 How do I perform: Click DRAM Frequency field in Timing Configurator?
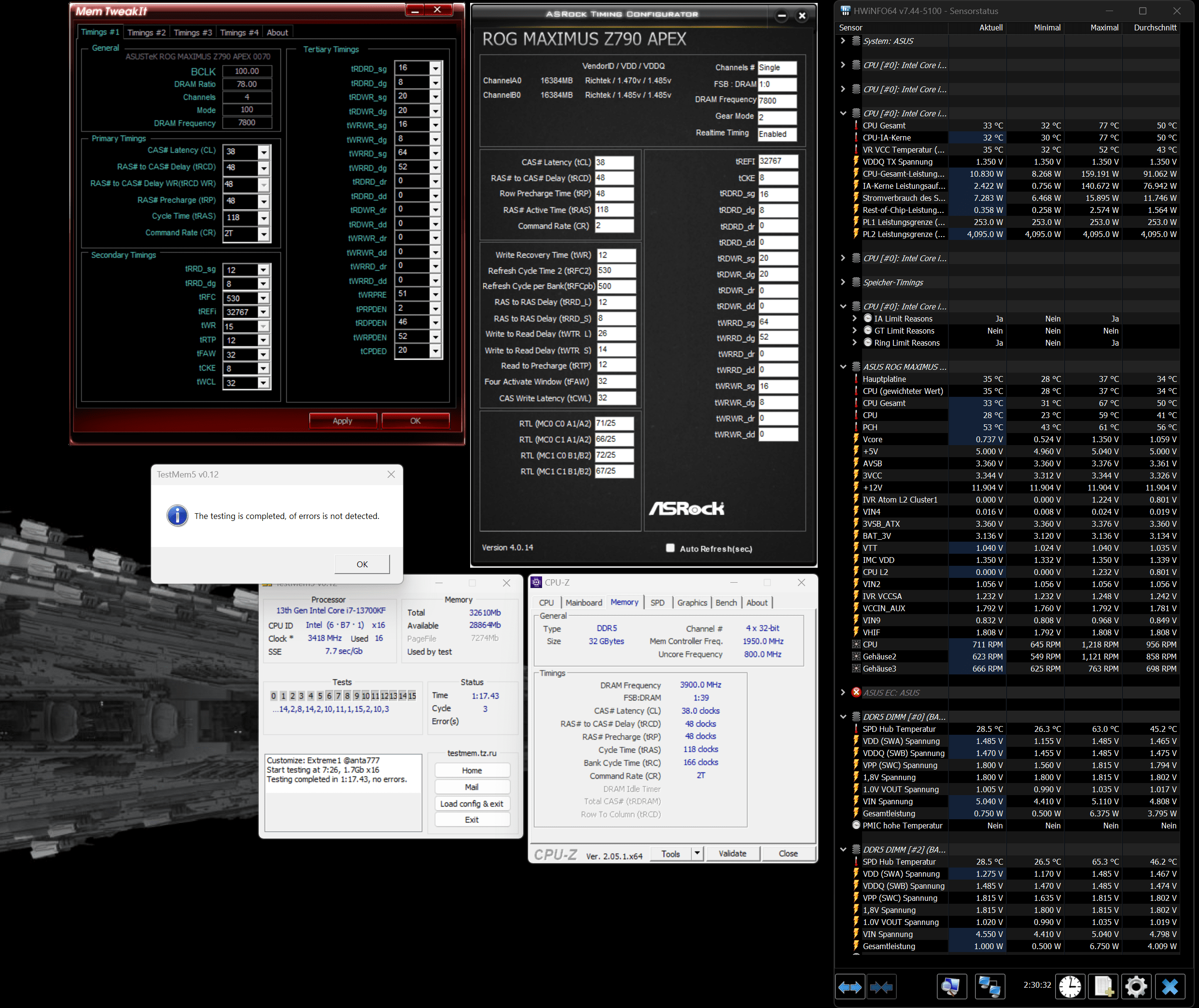pyautogui.click(x=777, y=100)
